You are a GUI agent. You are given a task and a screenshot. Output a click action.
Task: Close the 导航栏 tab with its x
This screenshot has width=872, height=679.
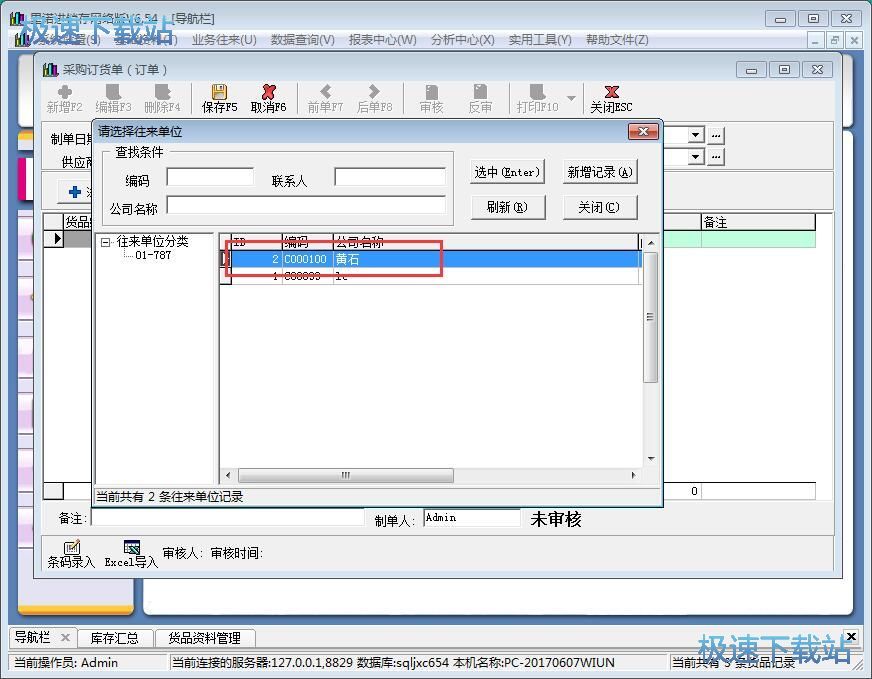65,637
